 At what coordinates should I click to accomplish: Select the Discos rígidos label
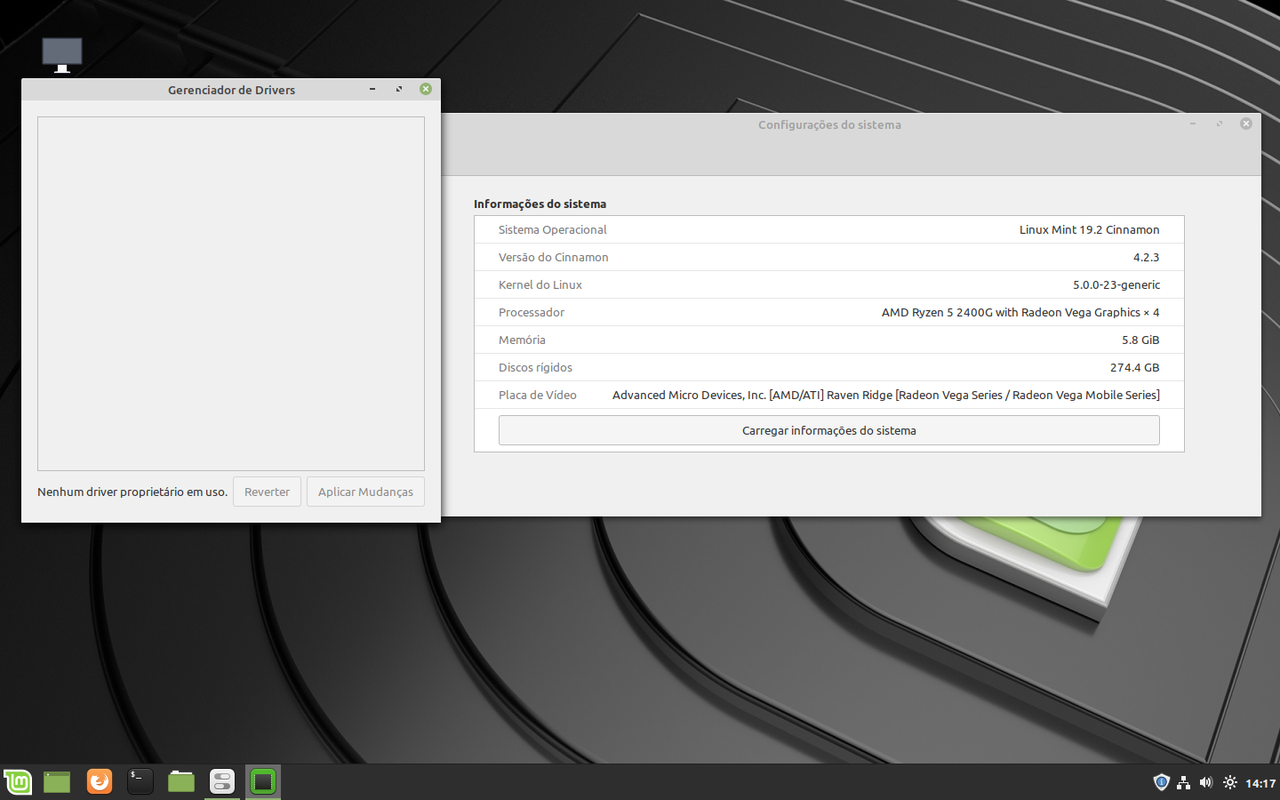536,367
